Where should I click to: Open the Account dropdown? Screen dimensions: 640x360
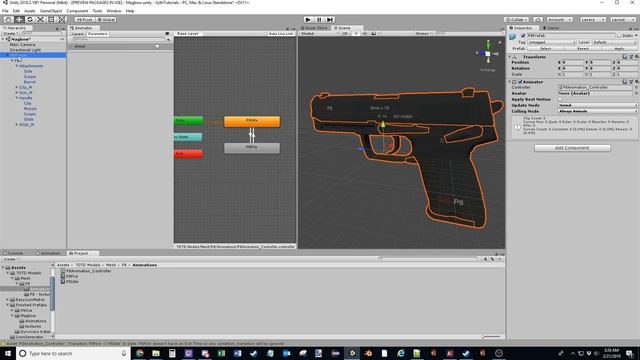pos(559,20)
